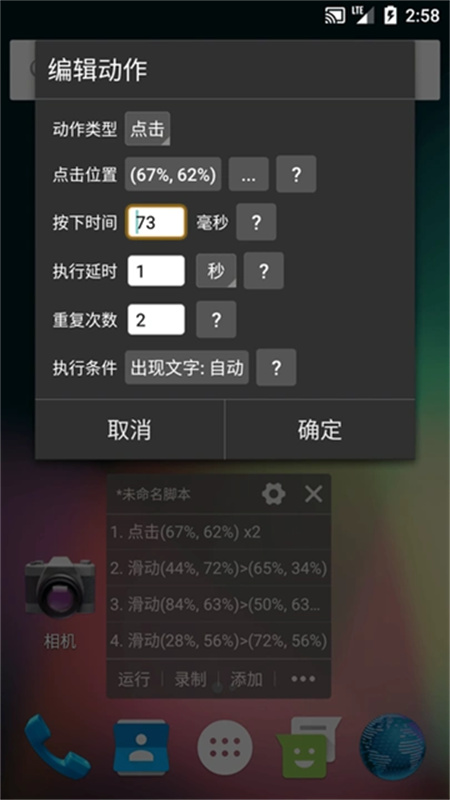
Task: Open the 秒 time unit dropdown
Action: pos(216,271)
